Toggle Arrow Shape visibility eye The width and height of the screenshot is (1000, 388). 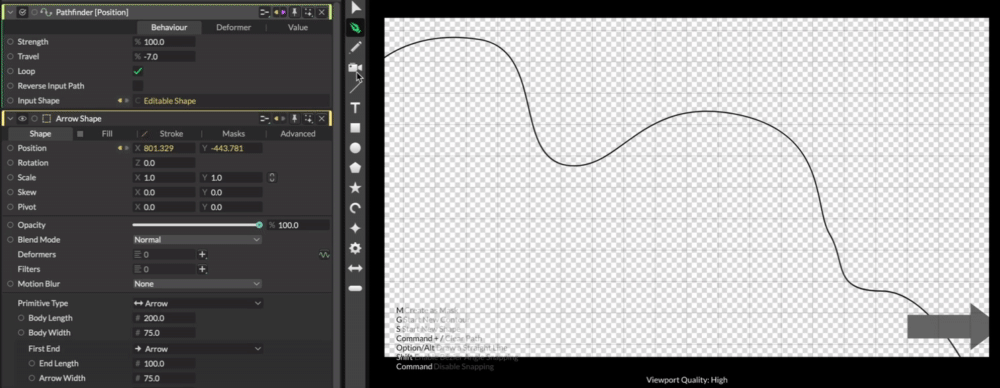point(22,119)
